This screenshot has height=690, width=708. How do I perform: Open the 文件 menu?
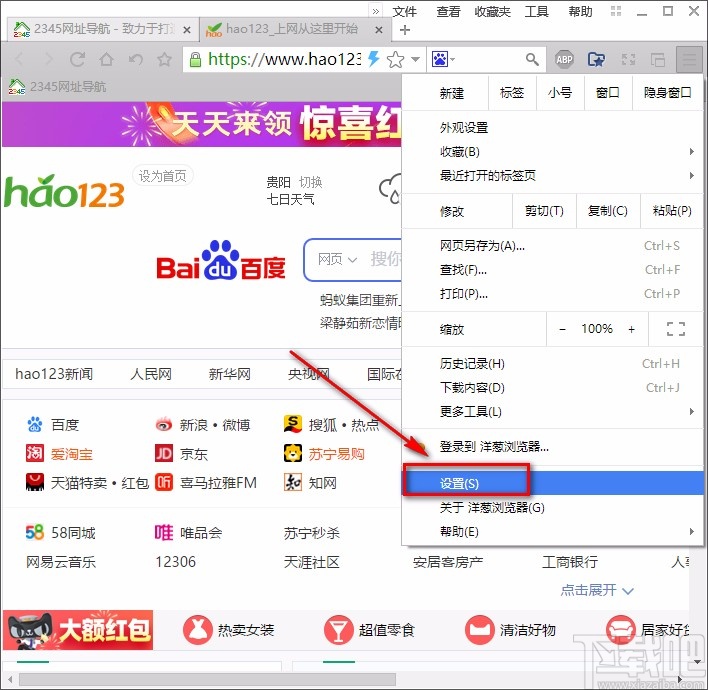click(x=405, y=11)
